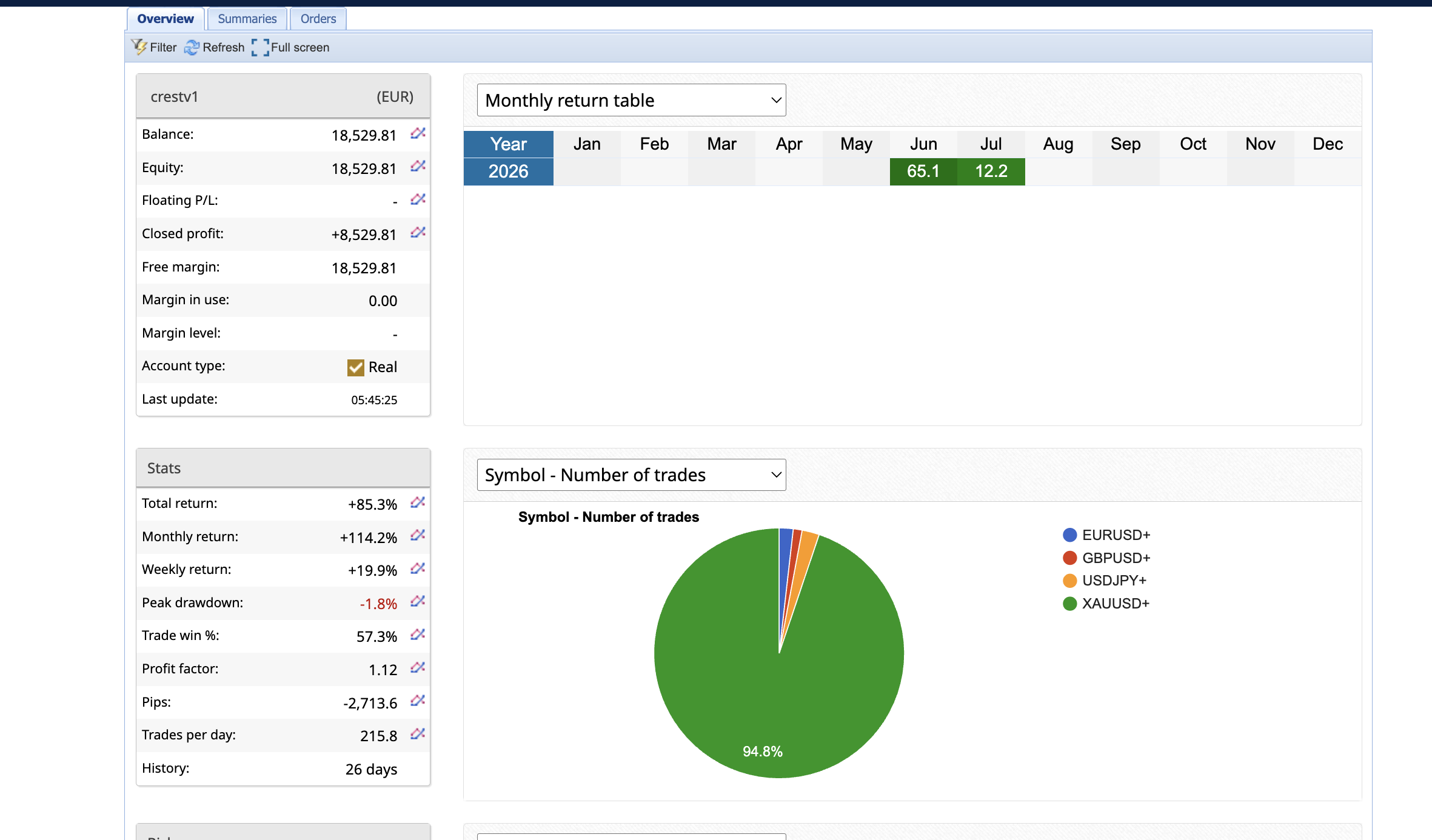Open chart icon beside Pips row
The image size is (1432, 840).
[418, 701]
